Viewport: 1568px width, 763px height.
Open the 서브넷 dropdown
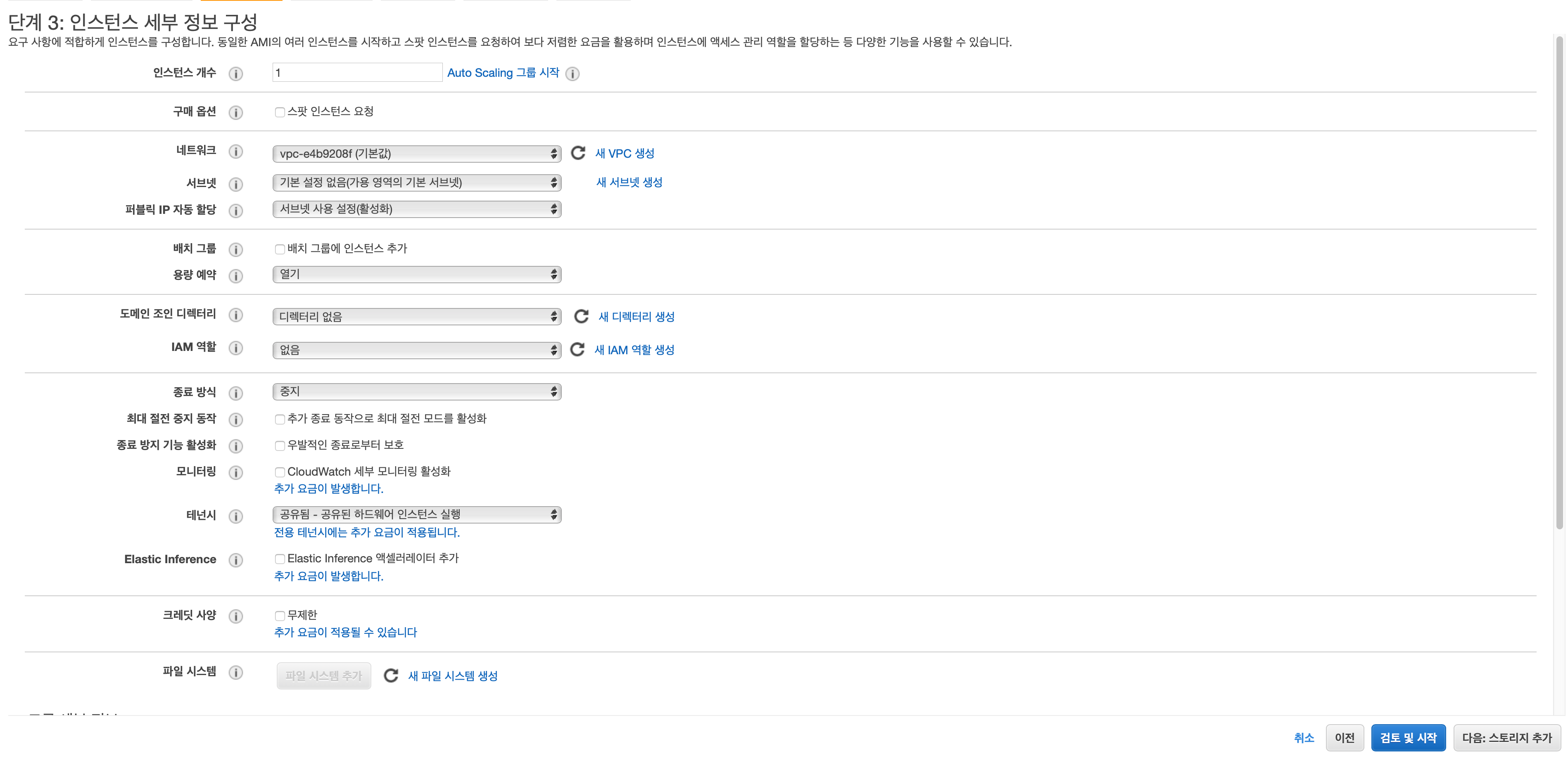416,182
